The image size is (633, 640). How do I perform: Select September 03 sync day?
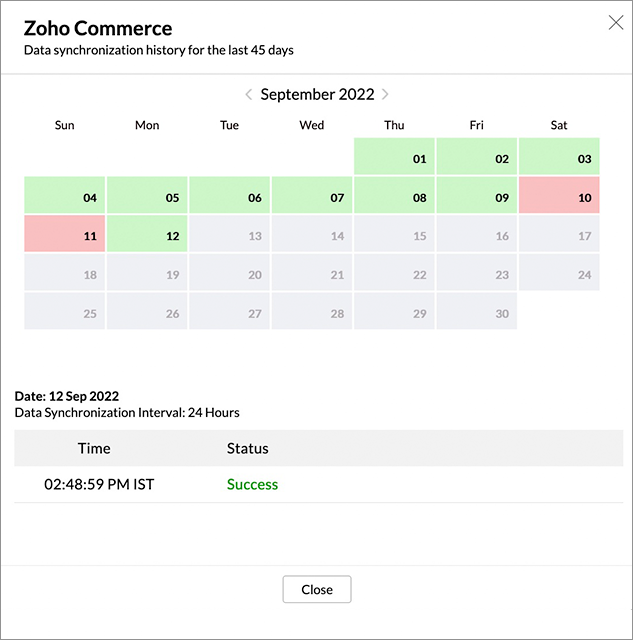tap(559, 156)
